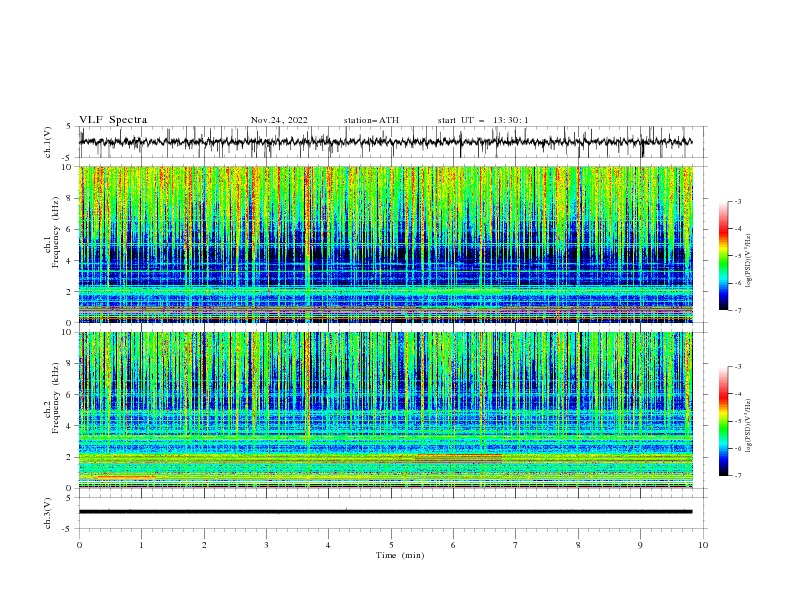Screen dimensions: 792x612
Task: Click the "VLF Spectra" title text
Action: click(x=113, y=120)
